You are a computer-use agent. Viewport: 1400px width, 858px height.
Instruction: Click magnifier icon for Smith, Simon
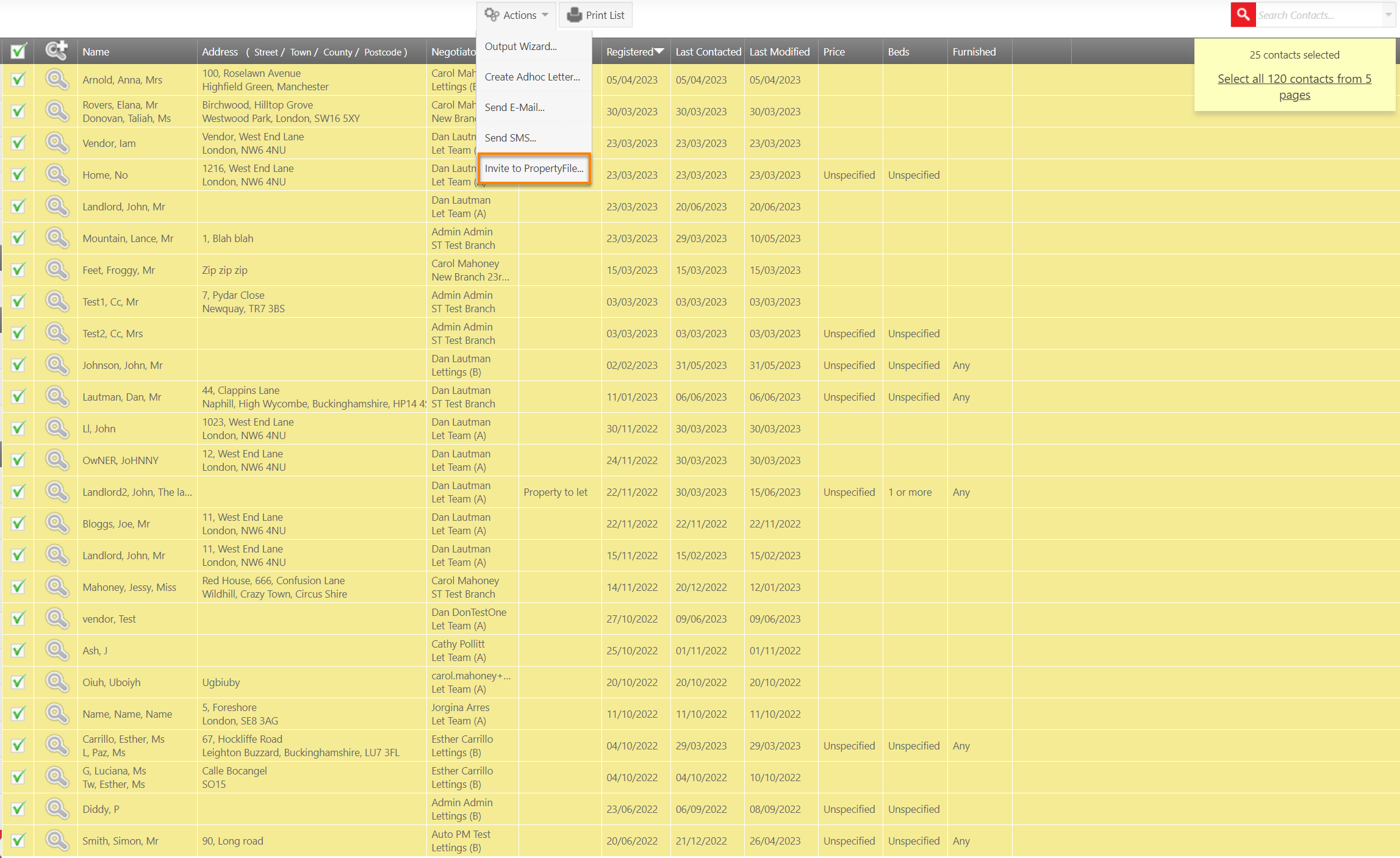pyautogui.click(x=57, y=841)
